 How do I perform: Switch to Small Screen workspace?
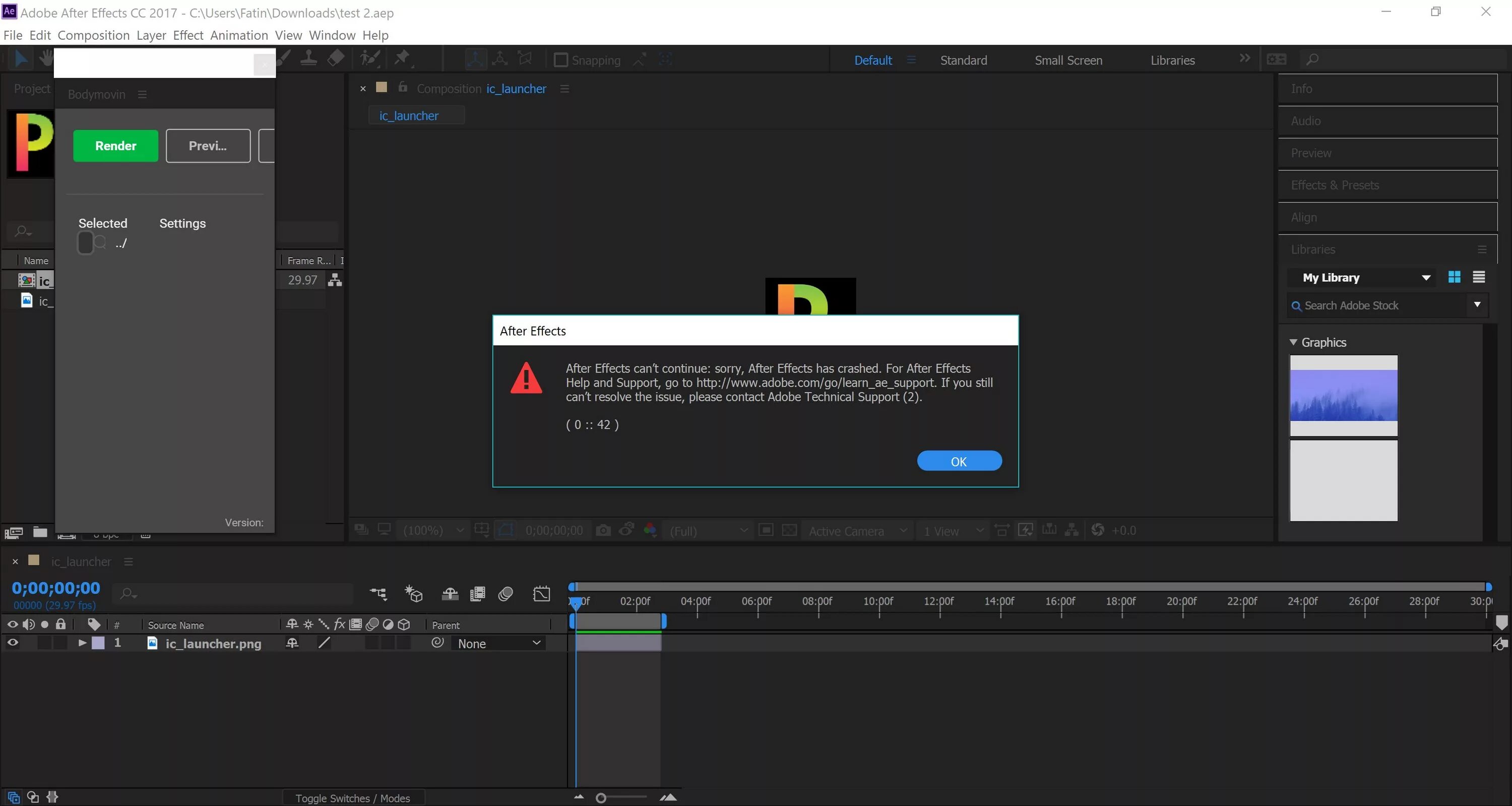1068,60
